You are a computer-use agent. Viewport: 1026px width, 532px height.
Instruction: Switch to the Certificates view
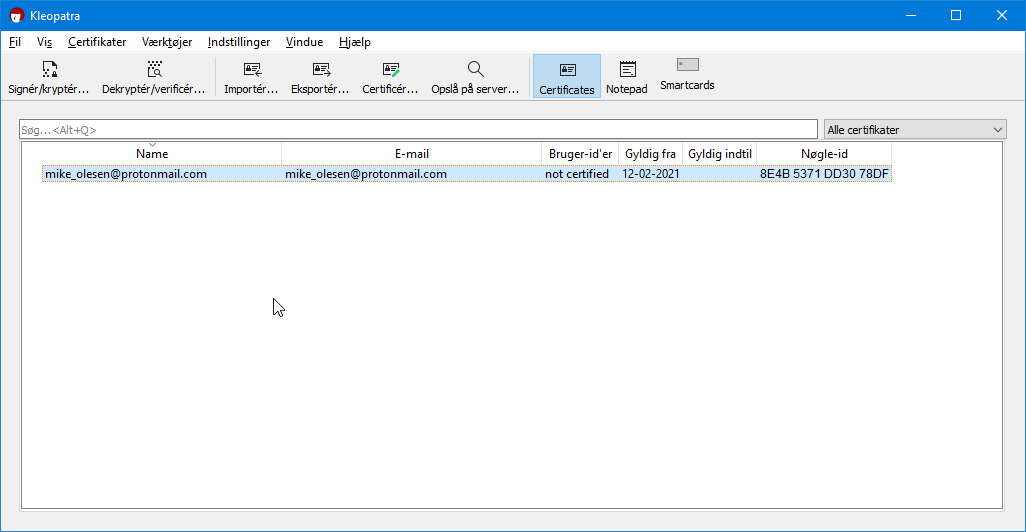pyautogui.click(x=567, y=77)
